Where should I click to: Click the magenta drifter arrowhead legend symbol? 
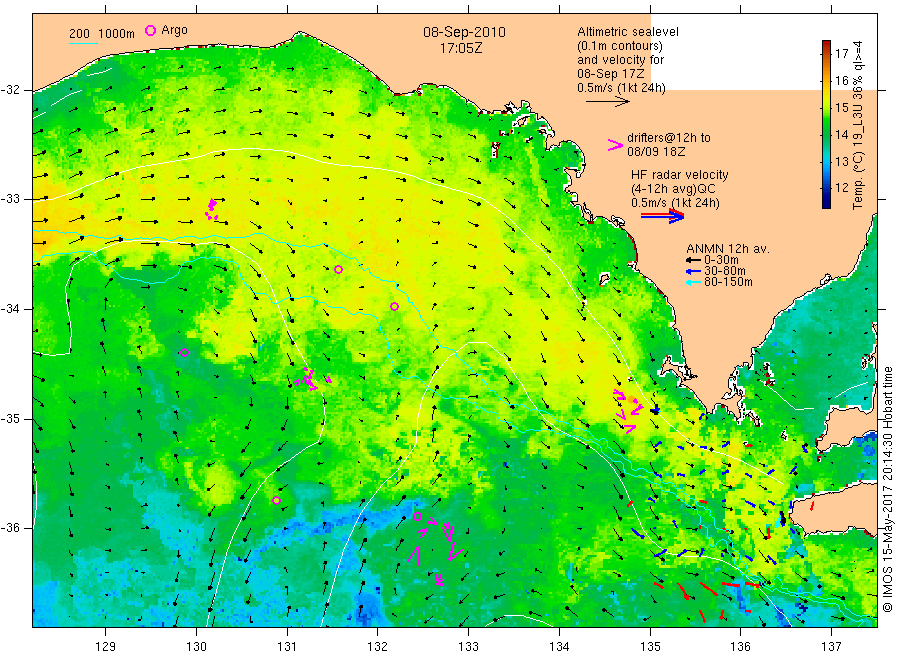pos(615,145)
